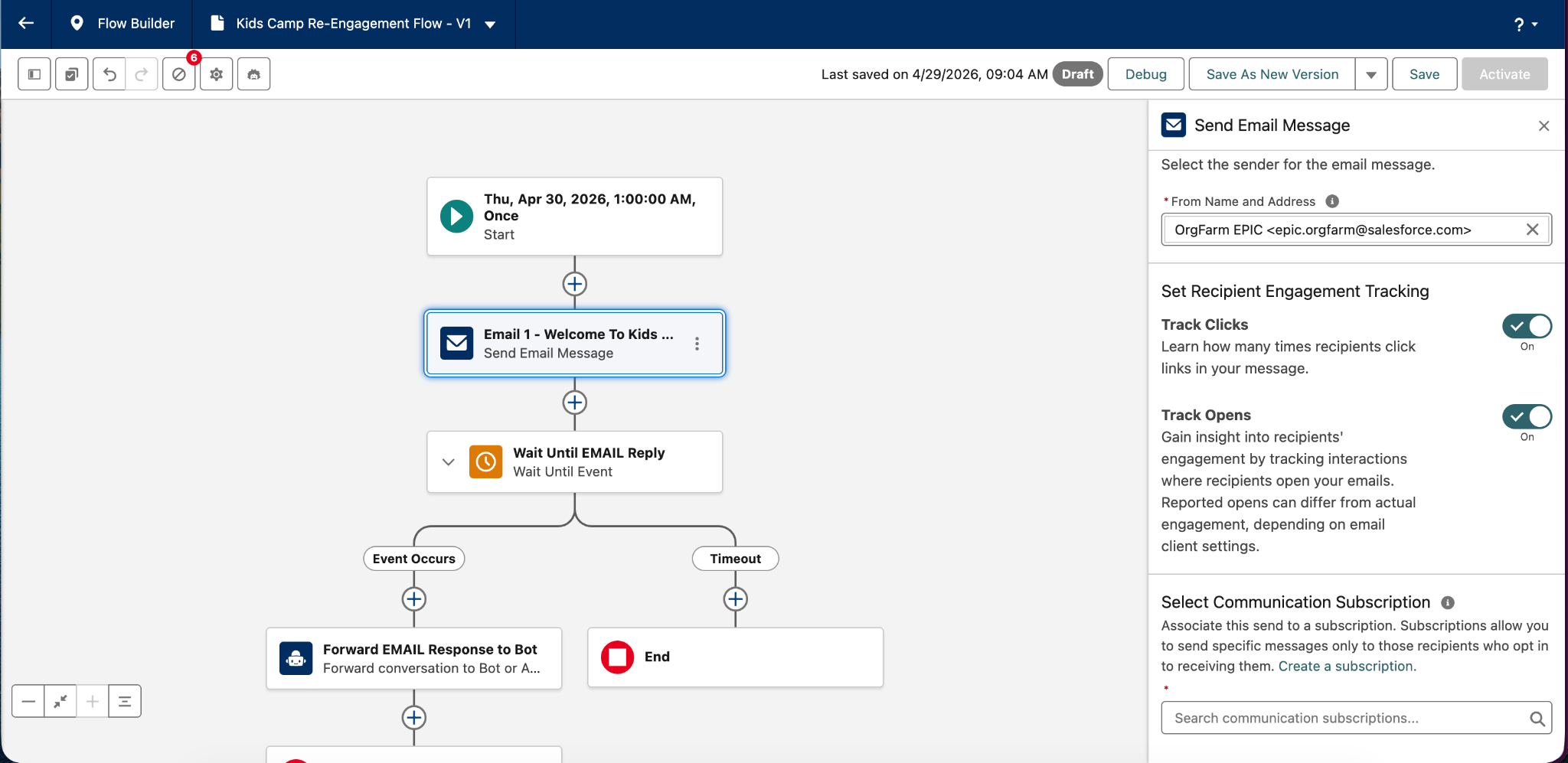Open the Save As New Version dropdown arrow
This screenshot has width=1568, height=763.
coord(1371,74)
